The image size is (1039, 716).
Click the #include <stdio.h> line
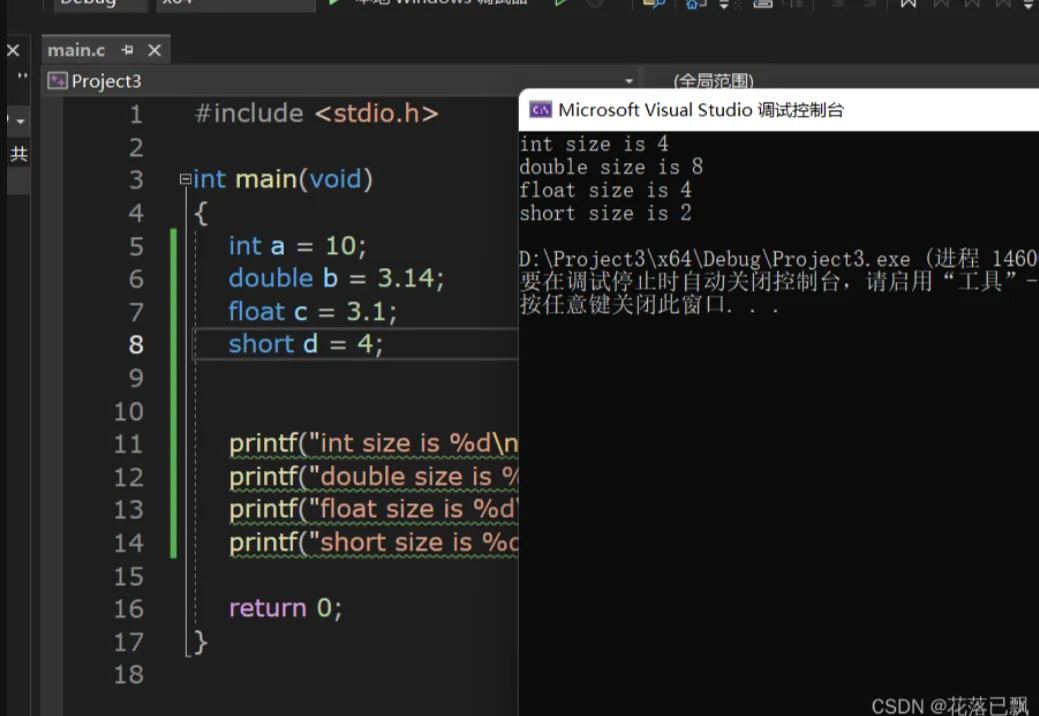click(x=317, y=113)
